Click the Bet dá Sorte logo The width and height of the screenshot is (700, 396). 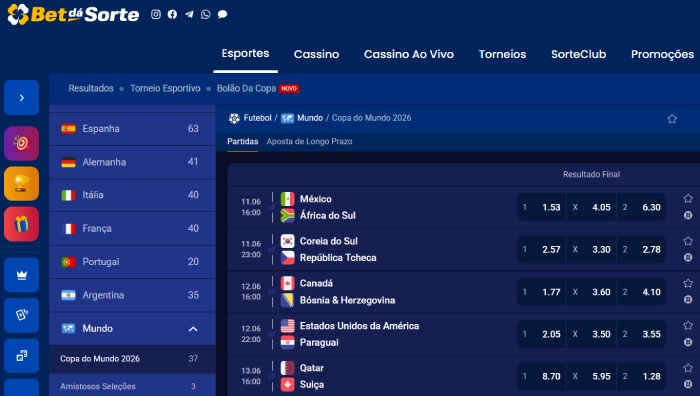pyautogui.click(x=73, y=14)
